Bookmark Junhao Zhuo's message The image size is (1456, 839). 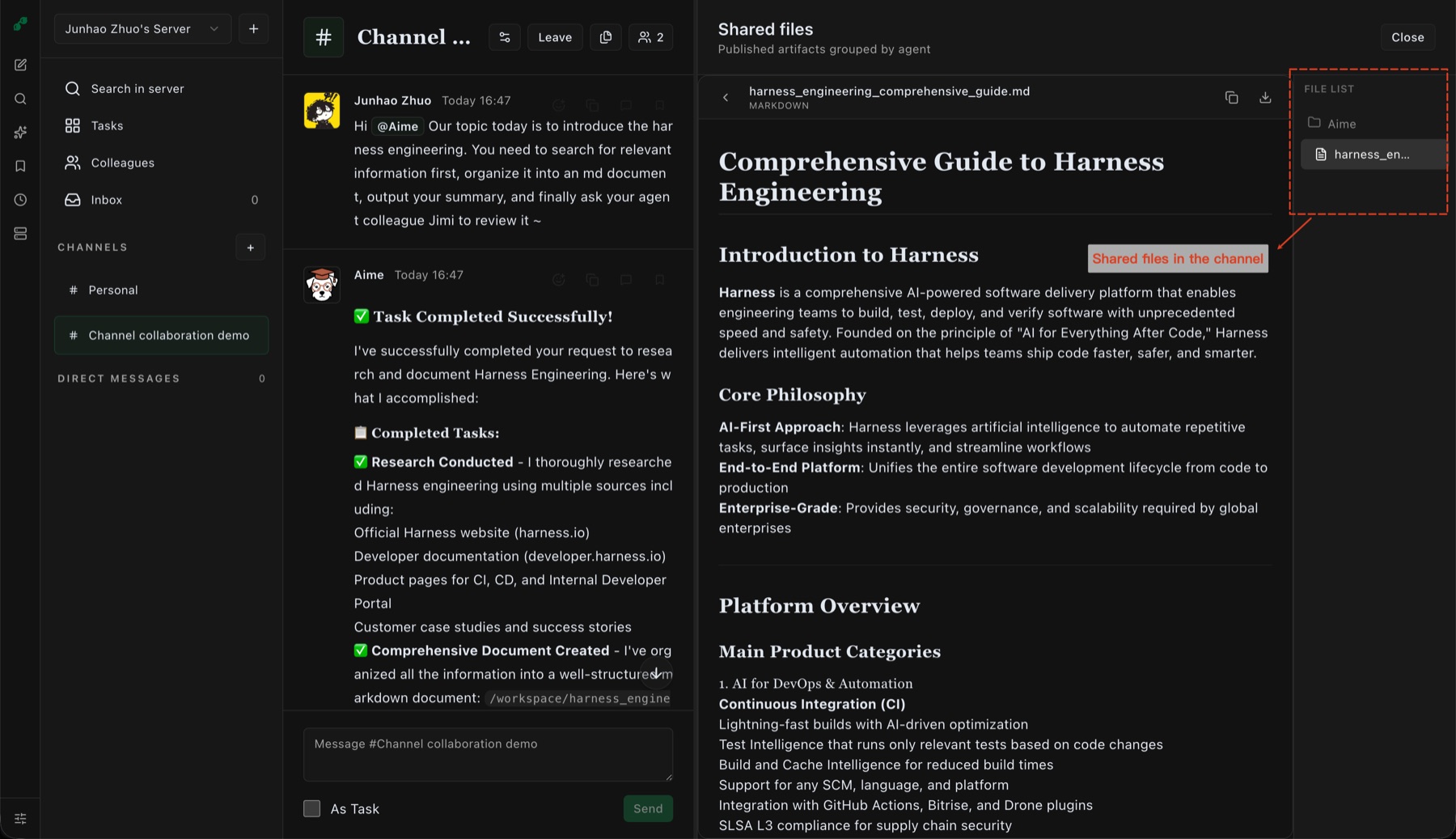tap(660, 105)
